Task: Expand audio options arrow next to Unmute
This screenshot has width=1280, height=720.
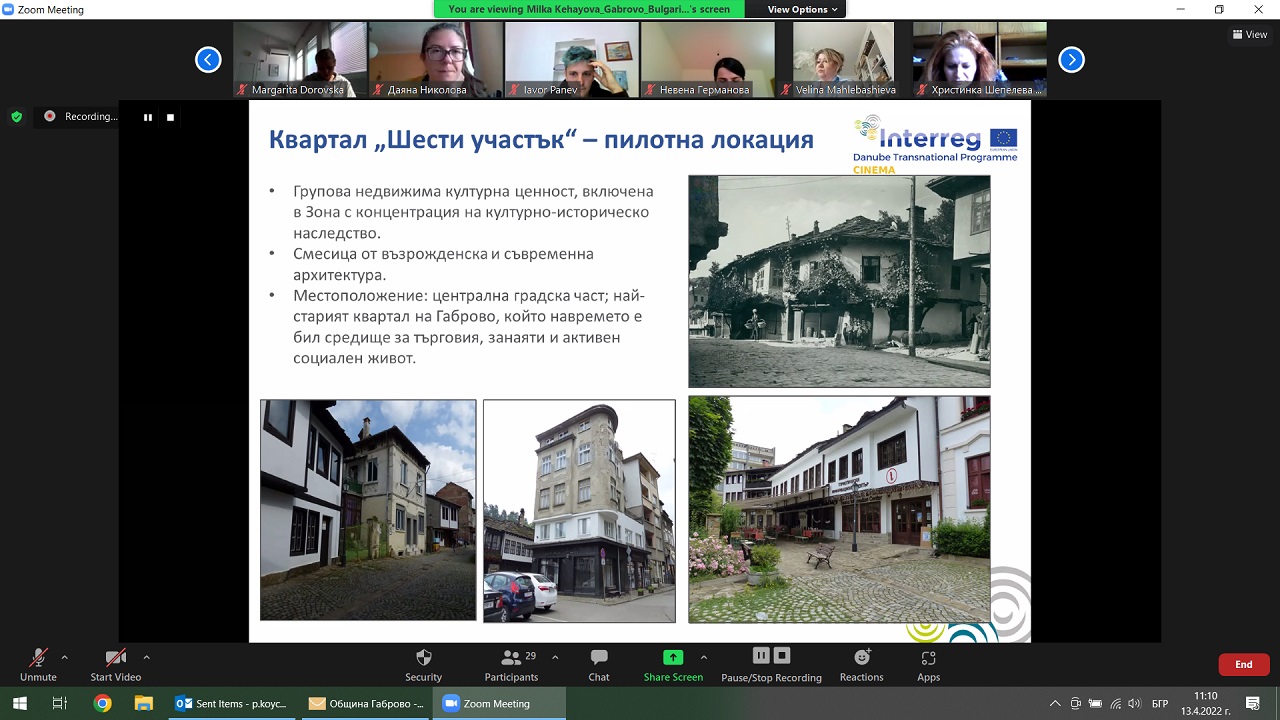Action: pos(65,658)
